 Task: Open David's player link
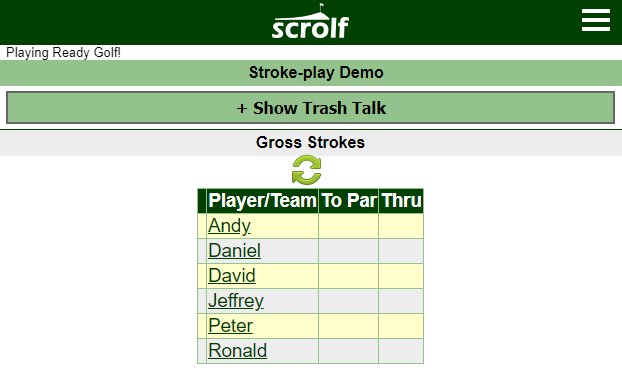click(232, 276)
